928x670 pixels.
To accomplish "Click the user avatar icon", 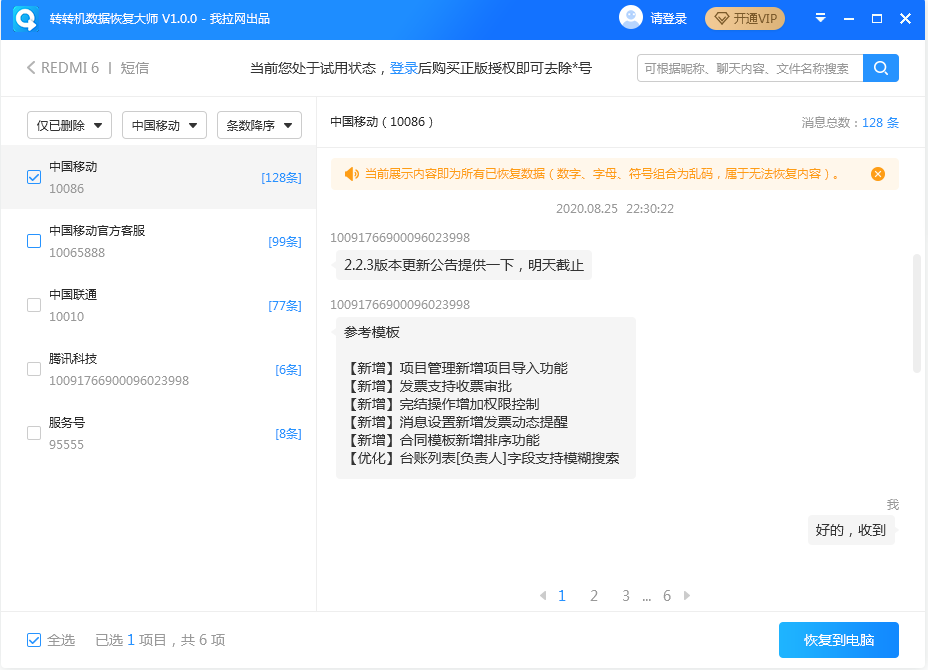I will coord(630,18).
